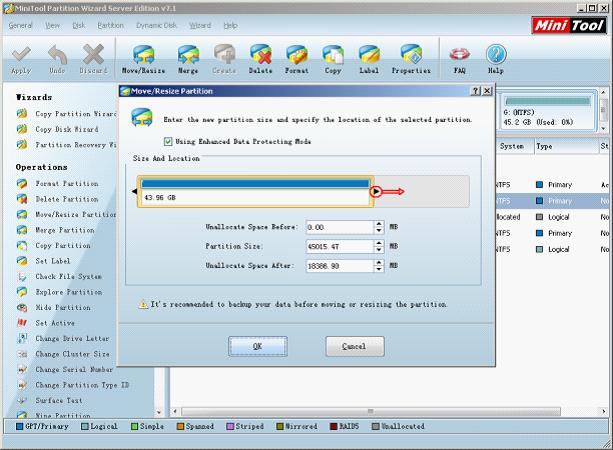Viewport: 613px width, 450px height.
Task: Start Partition Recovery Wizard in sidebar
Action: pyautogui.click(x=66, y=145)
